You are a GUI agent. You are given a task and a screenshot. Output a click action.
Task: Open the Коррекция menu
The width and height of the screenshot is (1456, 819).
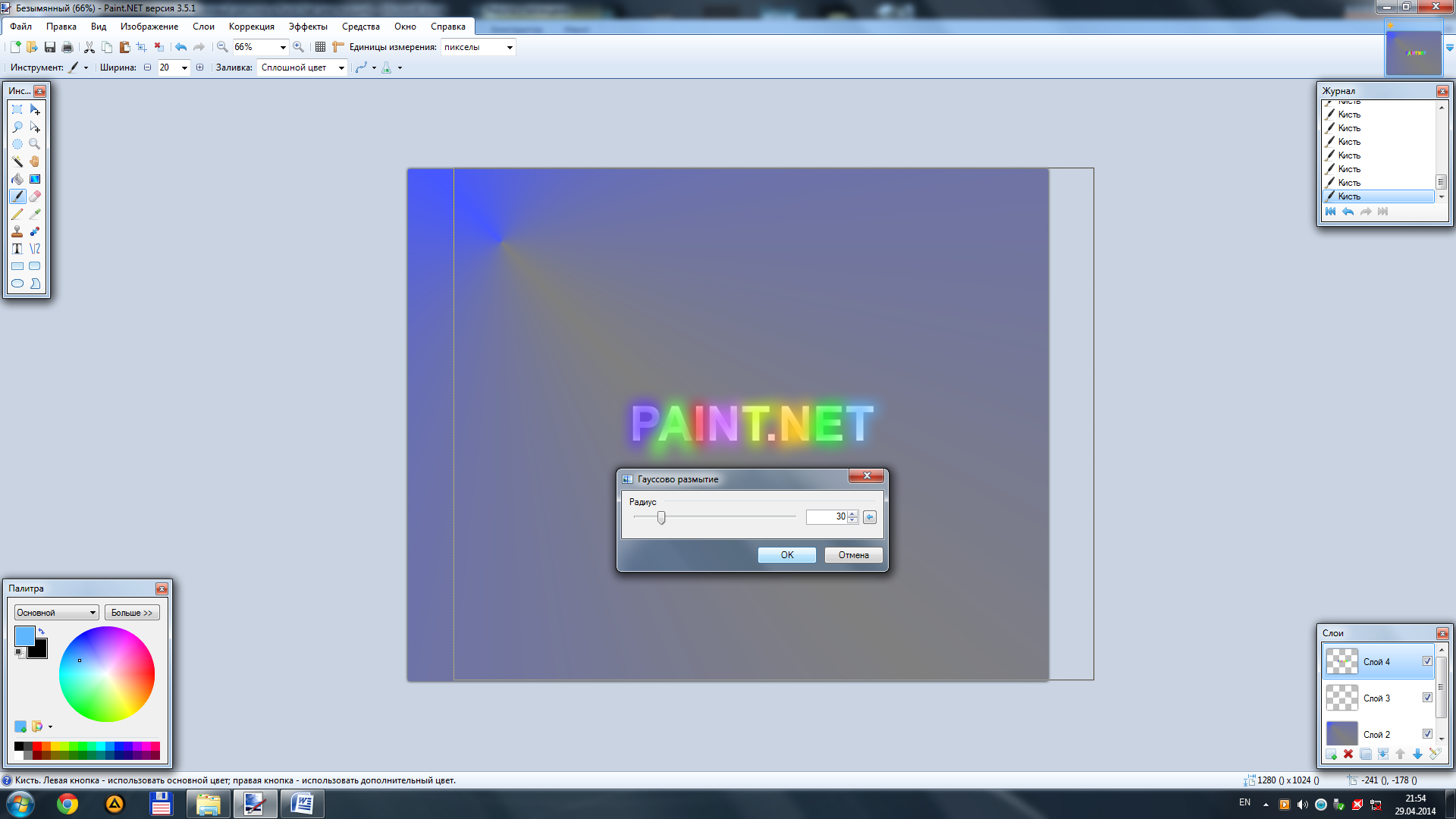pos(252,27)
